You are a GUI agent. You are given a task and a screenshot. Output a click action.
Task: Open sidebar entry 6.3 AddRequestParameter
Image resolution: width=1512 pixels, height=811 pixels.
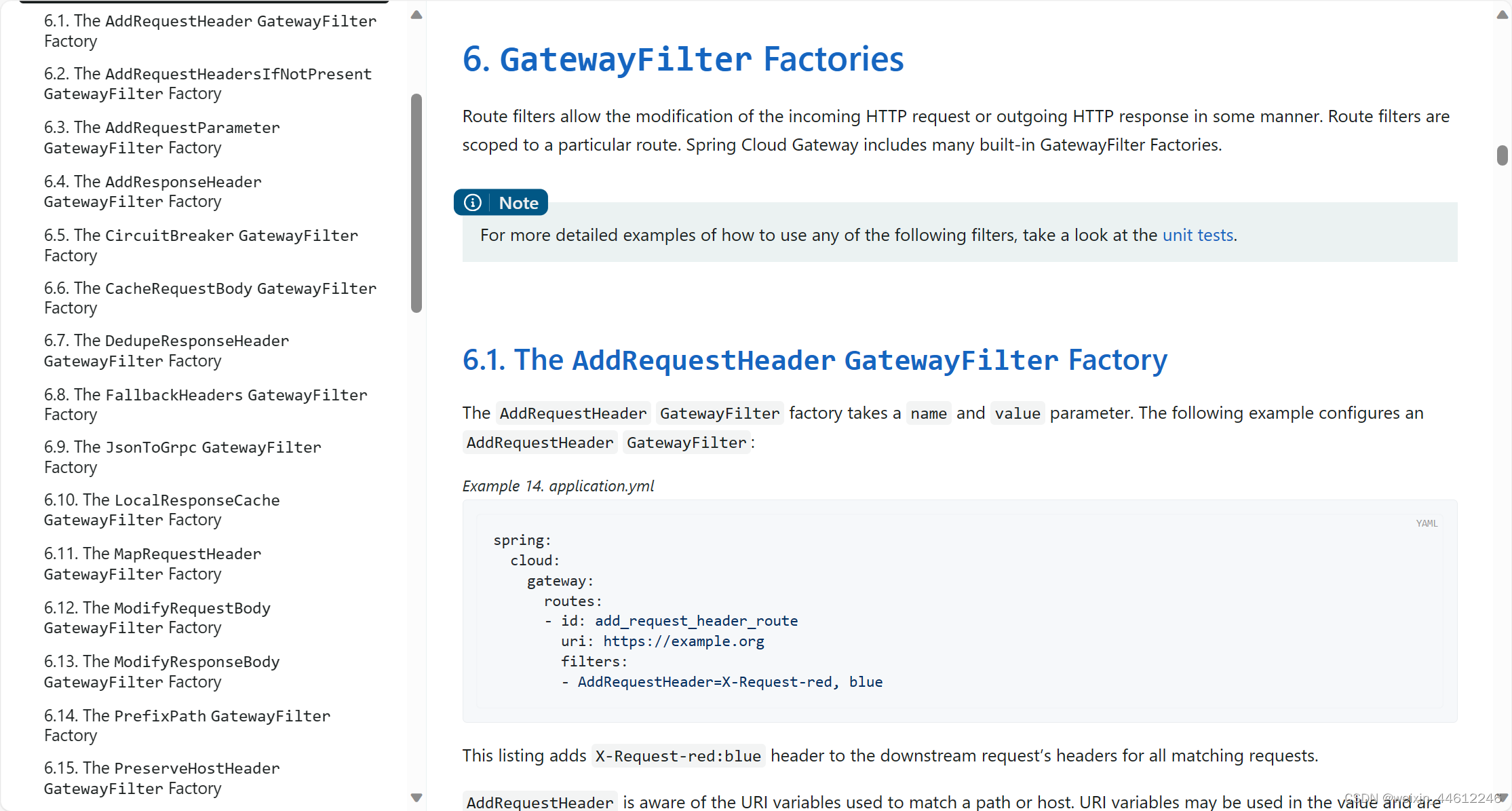tap(161, 138)
